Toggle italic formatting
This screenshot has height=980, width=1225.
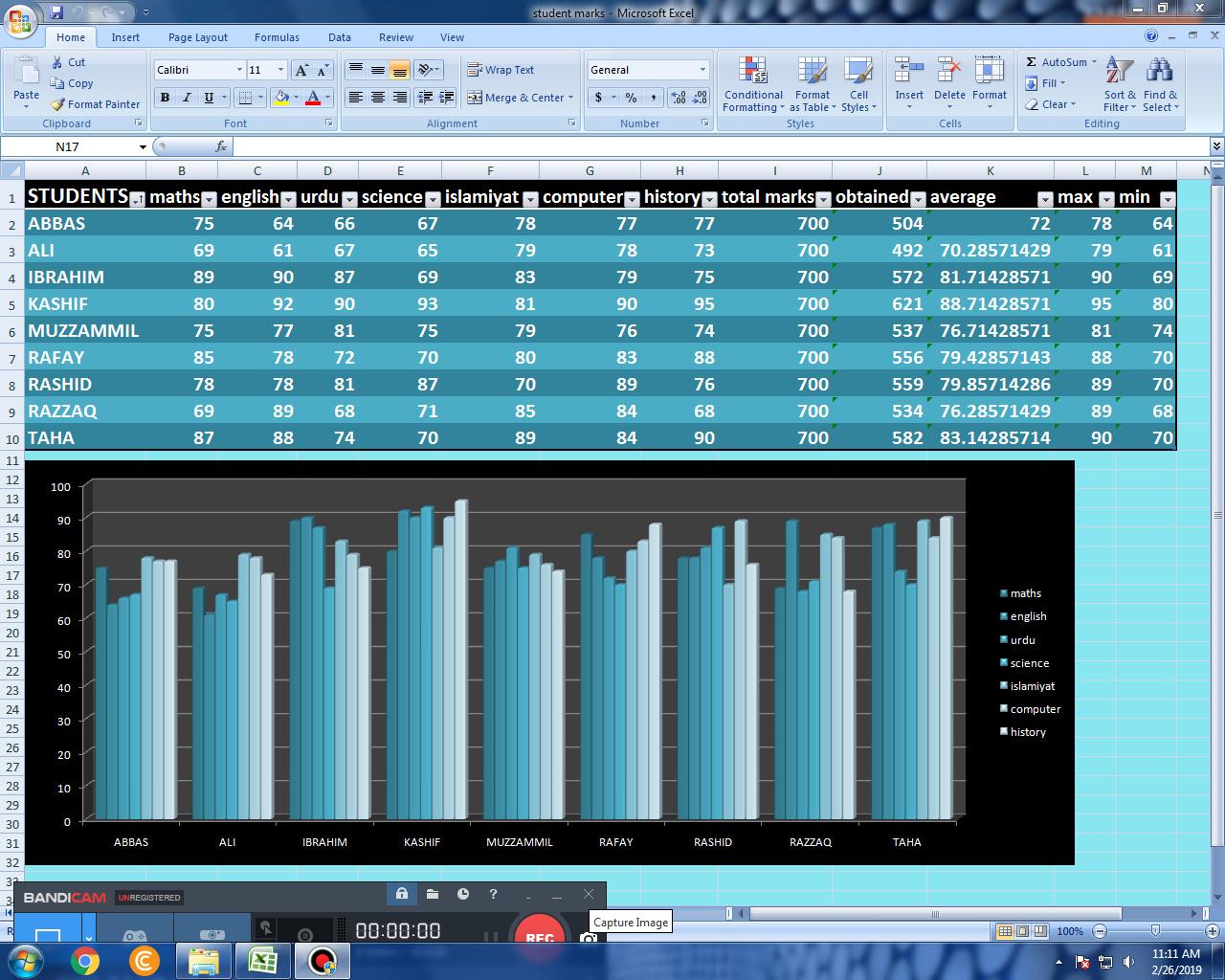186,98
